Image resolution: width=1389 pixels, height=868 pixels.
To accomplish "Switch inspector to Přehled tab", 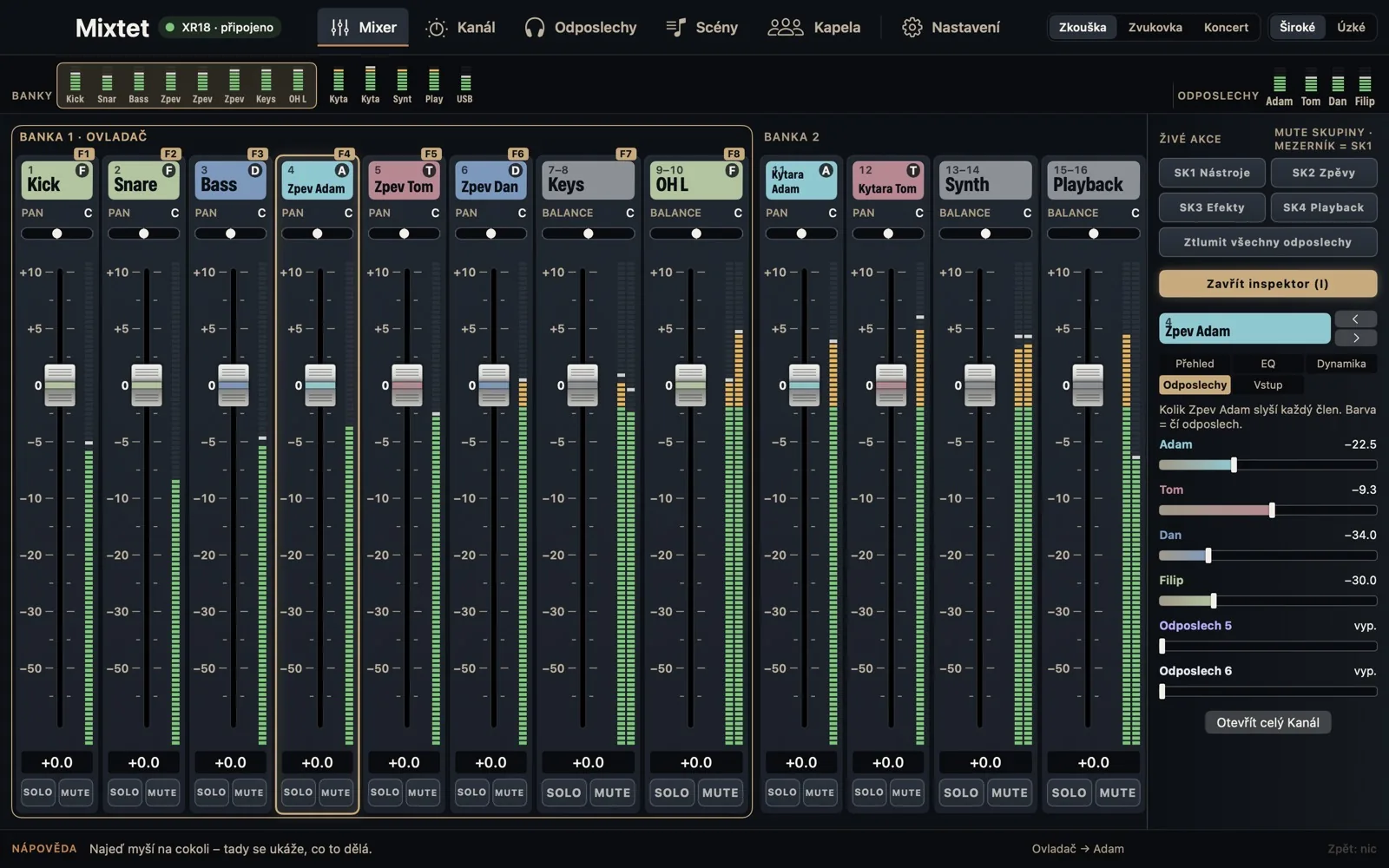I will [1195, 364].
